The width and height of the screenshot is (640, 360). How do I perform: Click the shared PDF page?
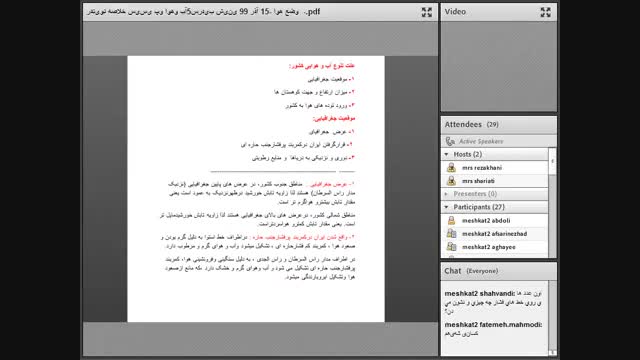coord(256,189)
